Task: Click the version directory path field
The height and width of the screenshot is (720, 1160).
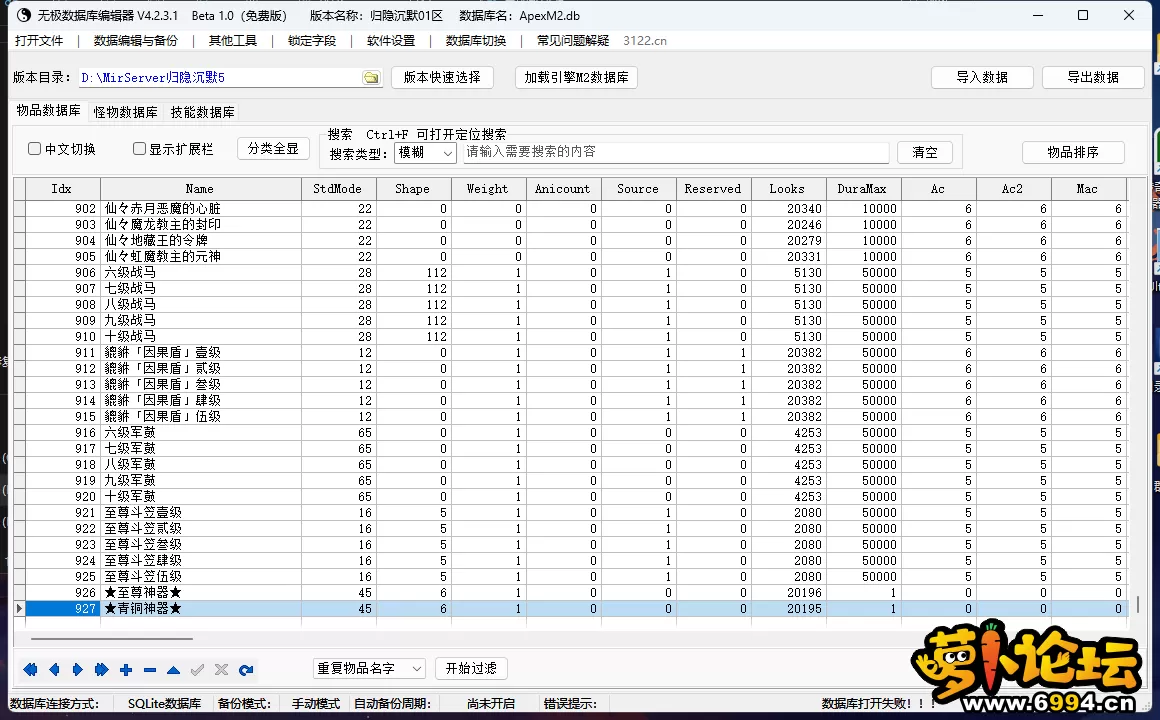Action: [x=220, y=77]
